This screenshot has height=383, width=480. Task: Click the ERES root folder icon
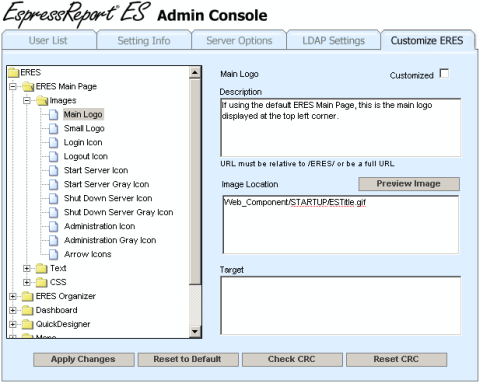(14, 72)
